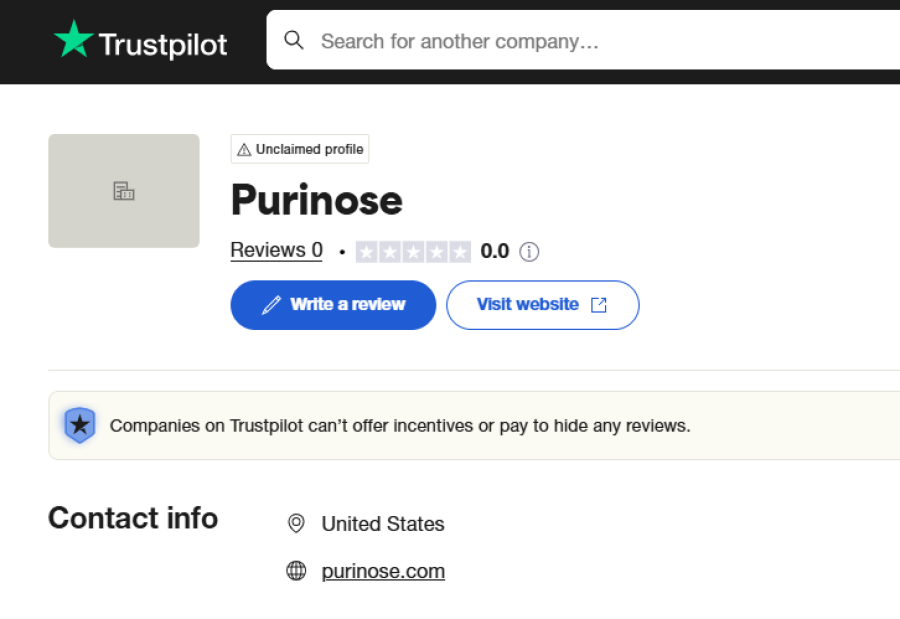Click the pencil icon on Write a review
Screen dimensions: 900x619
point(271,305)
